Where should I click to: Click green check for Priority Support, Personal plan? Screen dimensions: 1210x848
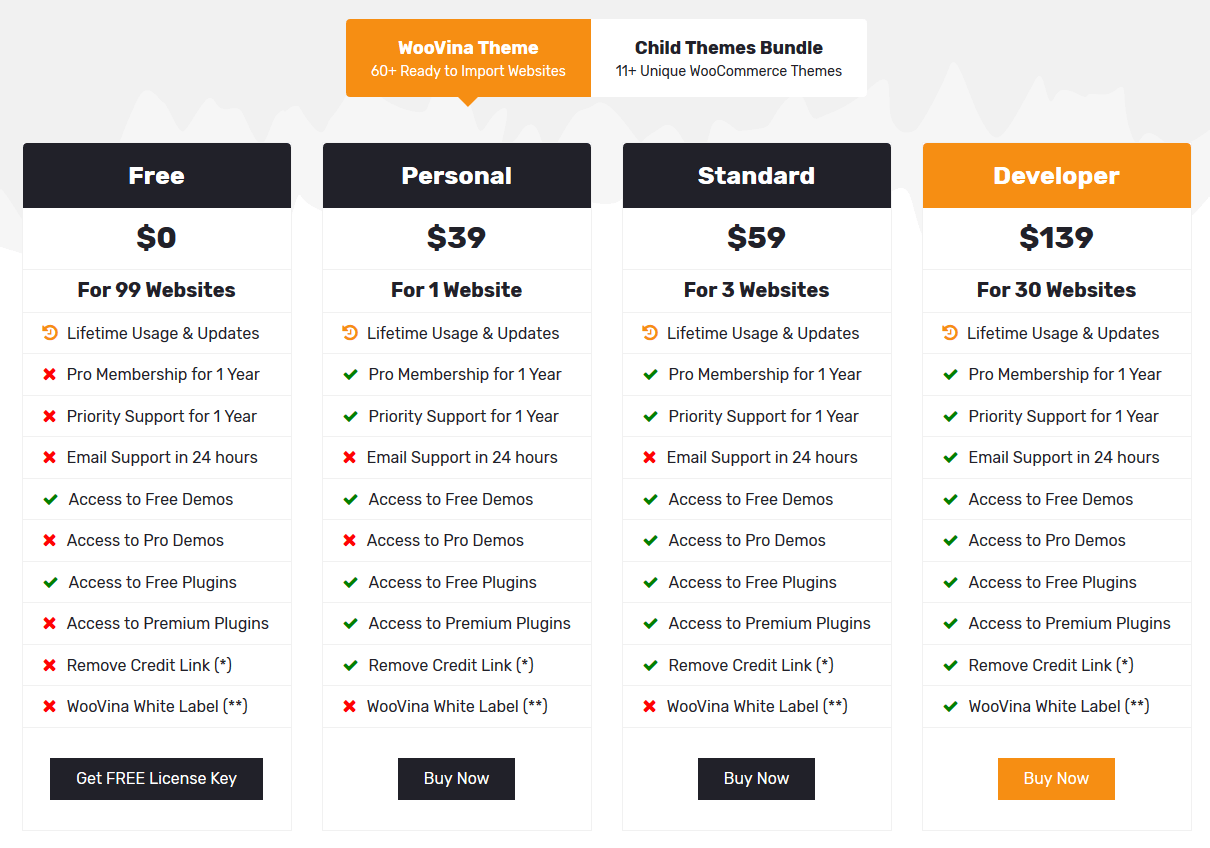coord(350,416)
